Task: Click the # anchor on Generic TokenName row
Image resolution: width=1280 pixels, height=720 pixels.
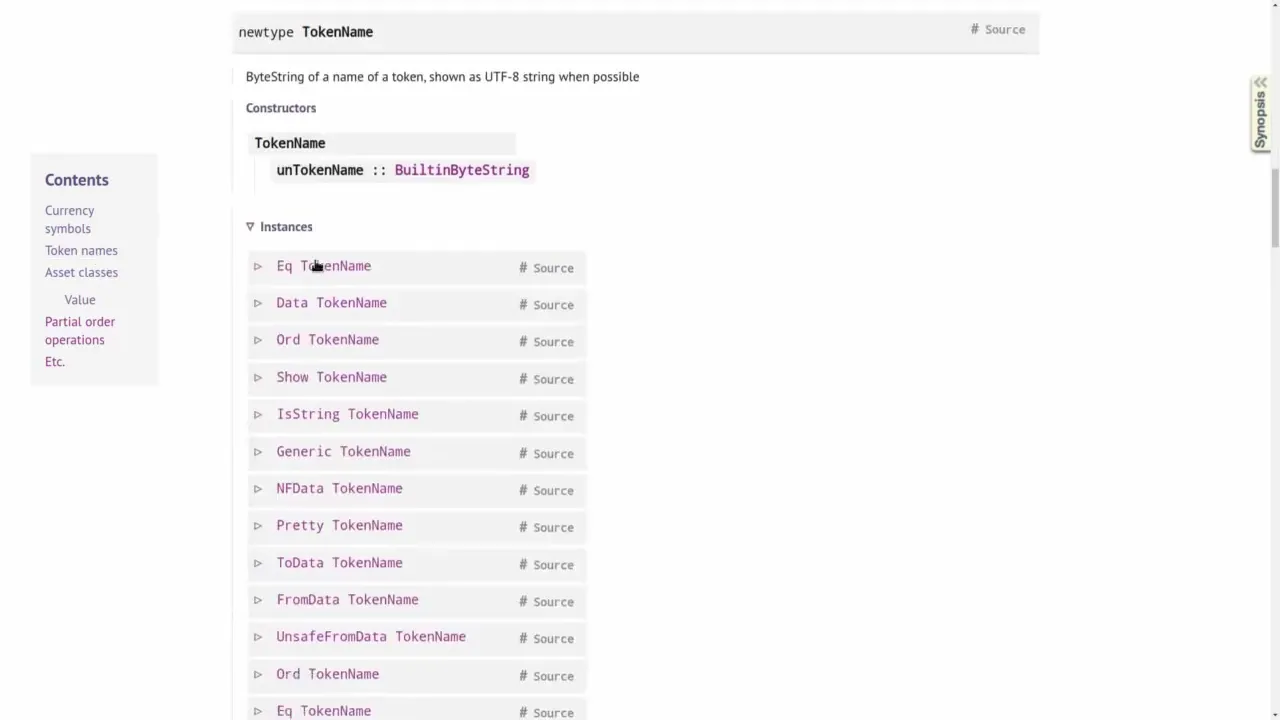Action: tap(523, 453)
